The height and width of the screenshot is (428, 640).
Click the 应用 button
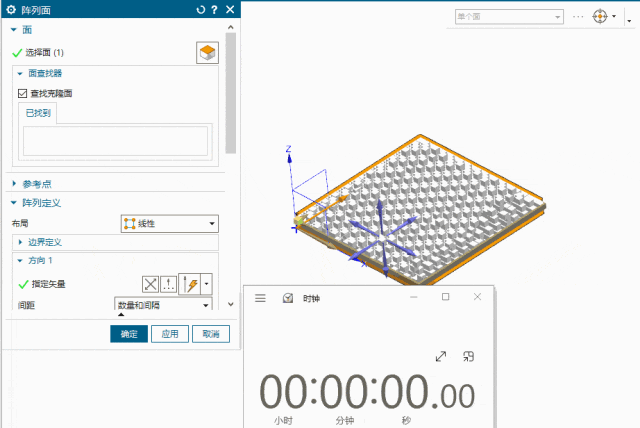pyautogui.click(x=170, y=334)
